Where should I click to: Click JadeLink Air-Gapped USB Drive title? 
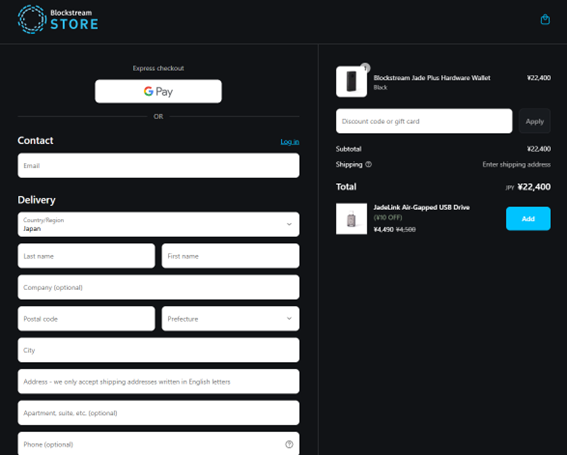click(422, 207)
